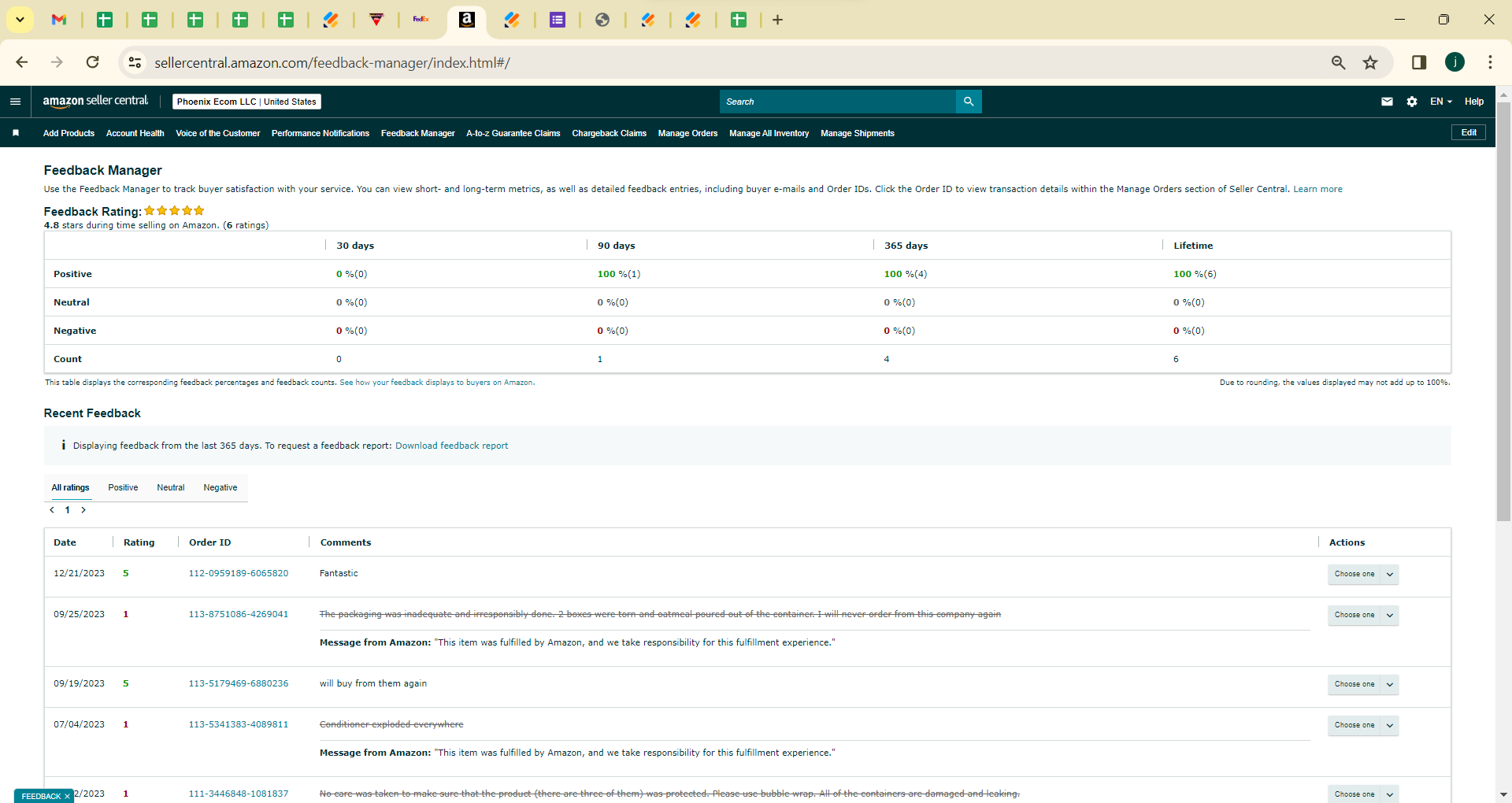This screenshot has height=803, width=1512.
Task: Open Manage All Inventory
Action: coord(769,133)
